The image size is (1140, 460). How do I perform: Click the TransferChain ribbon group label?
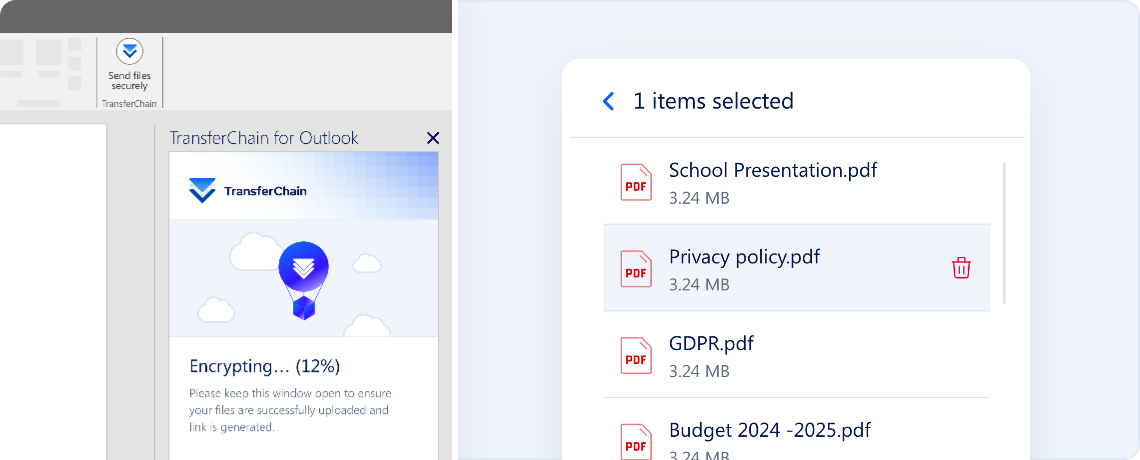pos(129,103)
